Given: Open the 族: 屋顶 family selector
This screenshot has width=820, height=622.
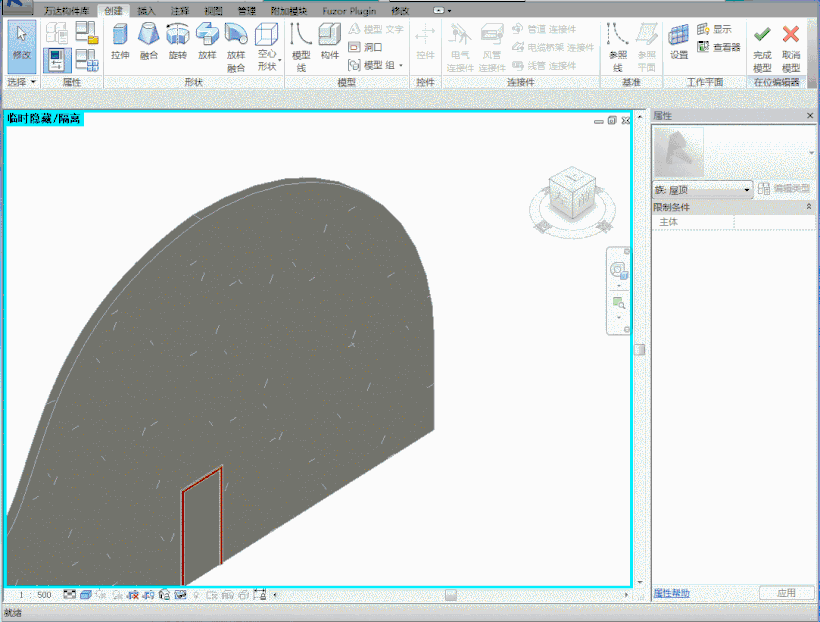Looking at the screenshot, I should click(x=702, y=190).
